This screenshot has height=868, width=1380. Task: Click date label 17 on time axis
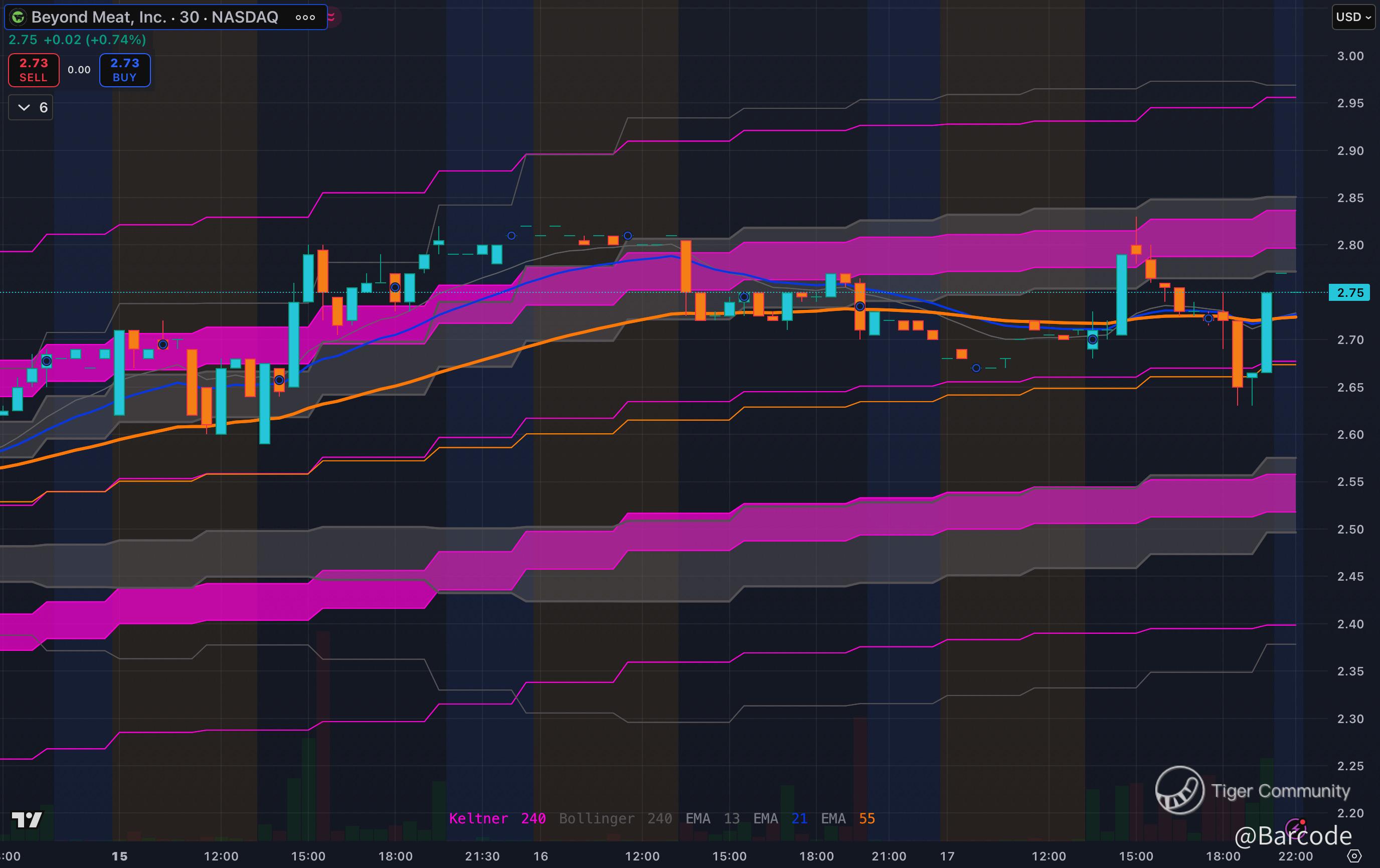947,856
